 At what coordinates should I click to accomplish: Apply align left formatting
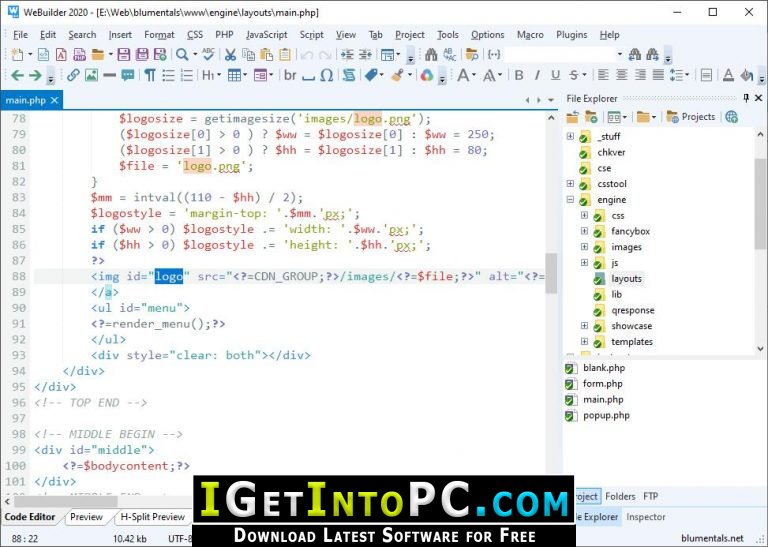pos(603,75)
